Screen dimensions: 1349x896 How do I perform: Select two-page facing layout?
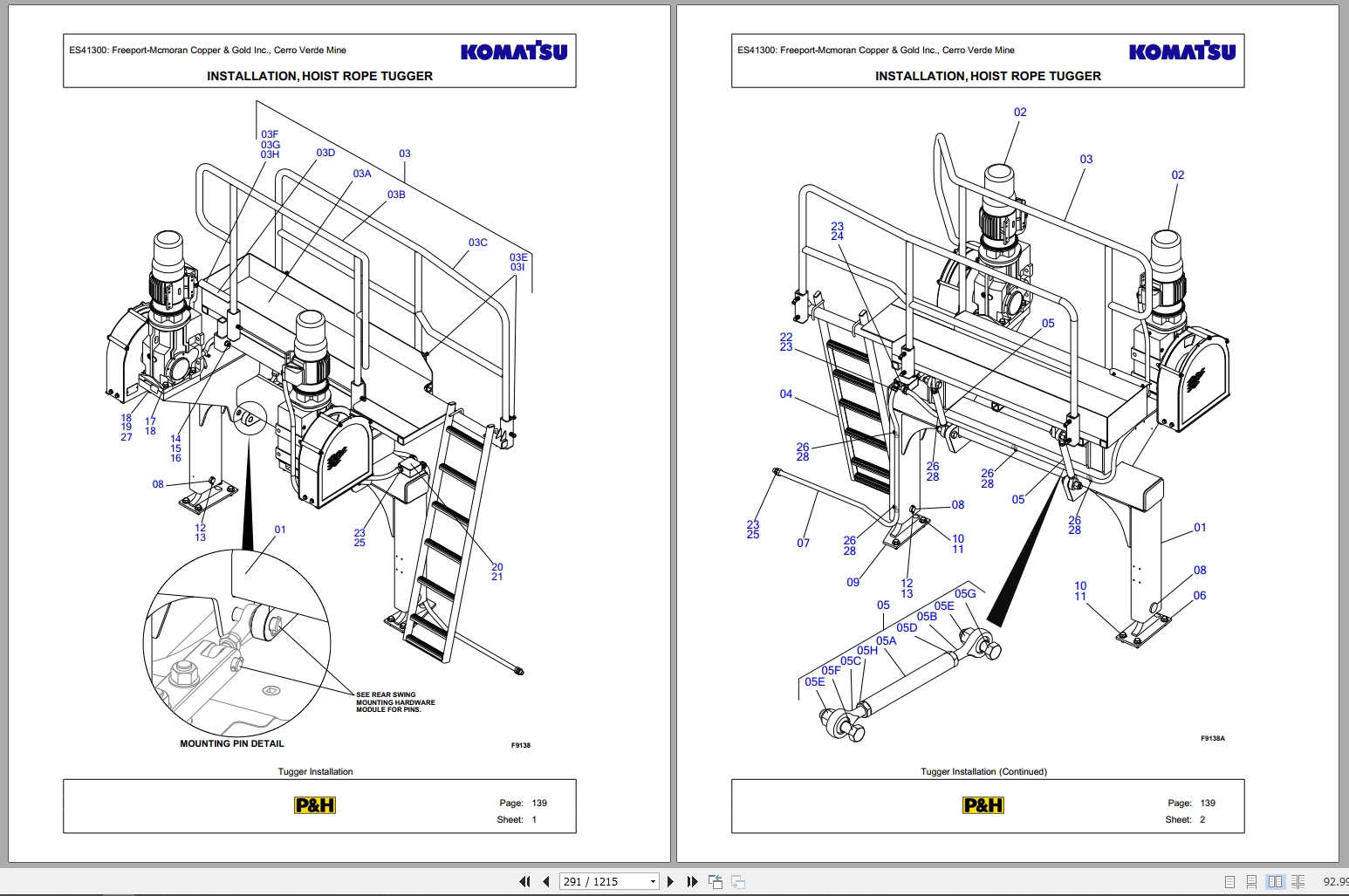click(x=1275, y=881)
